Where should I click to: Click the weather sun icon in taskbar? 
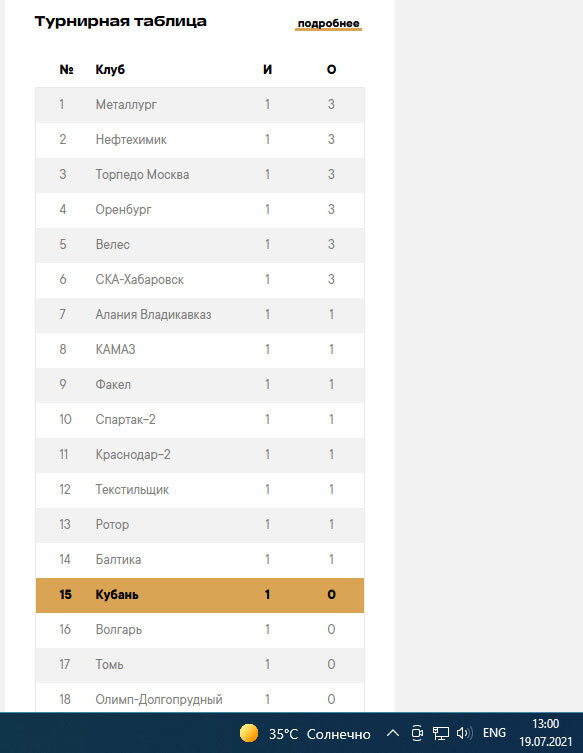(x=249, y=733)
